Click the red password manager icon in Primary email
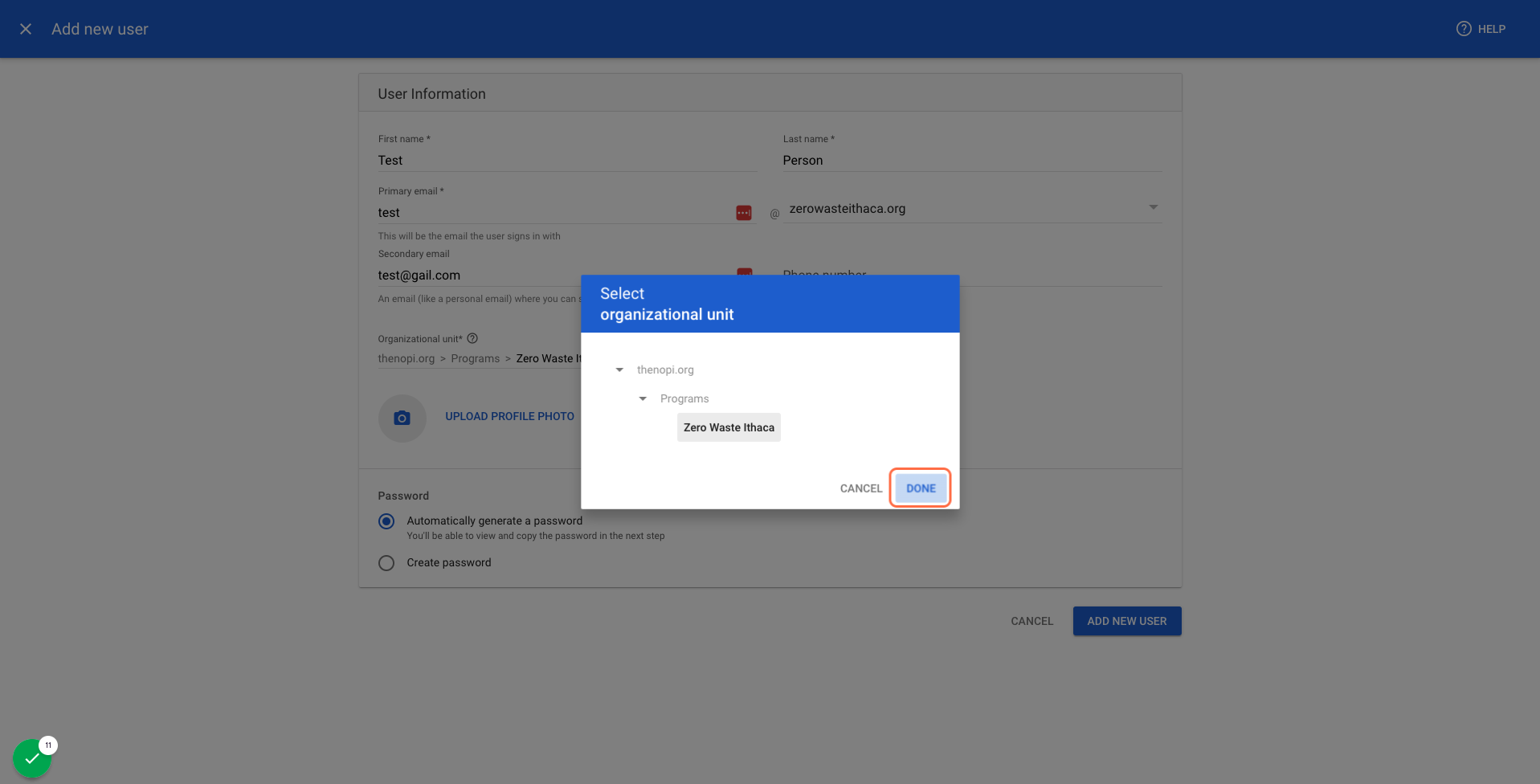 coord(744,213)
